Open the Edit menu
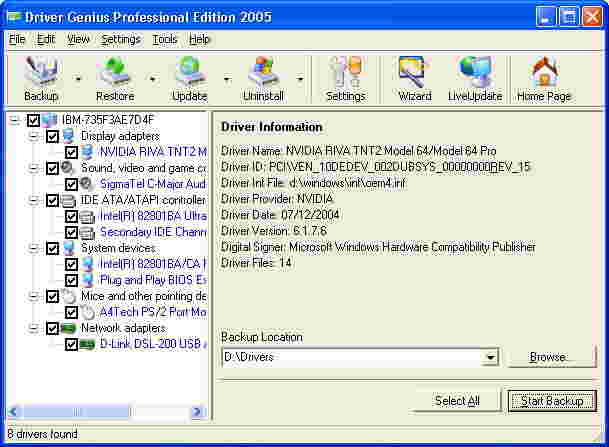Viewport: 609px width, 447px height. tap(46, 39)
